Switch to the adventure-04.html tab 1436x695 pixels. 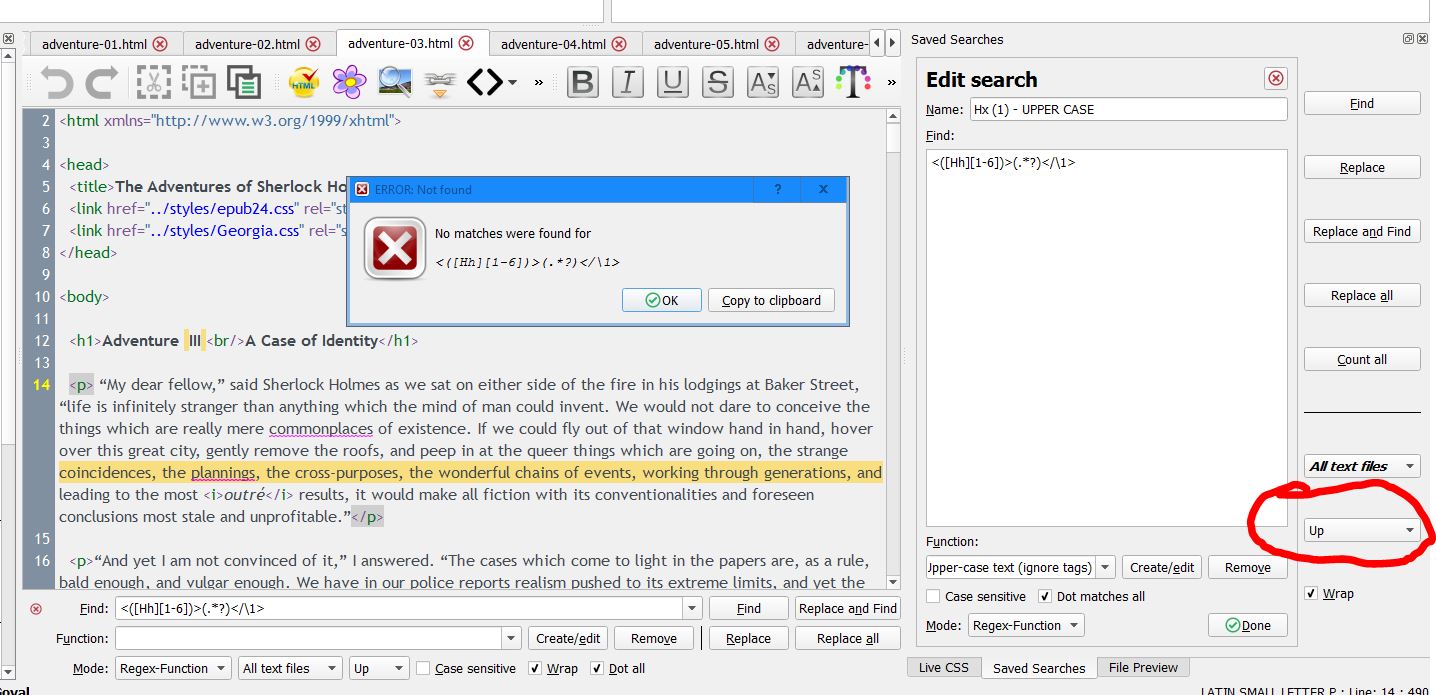coord(553,44)
